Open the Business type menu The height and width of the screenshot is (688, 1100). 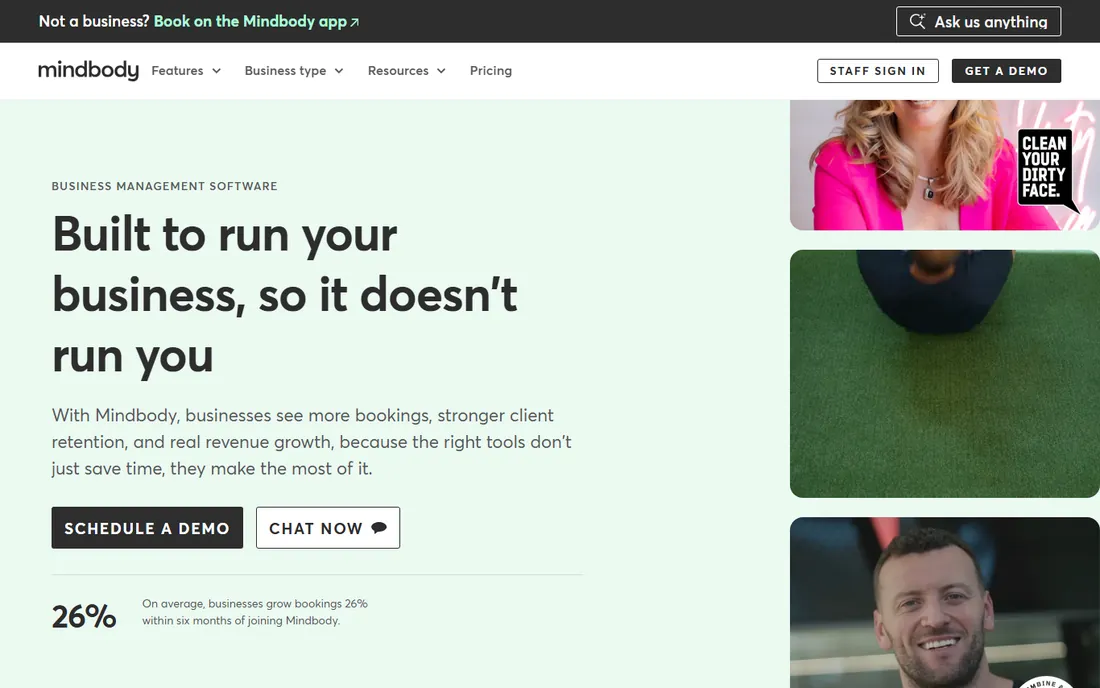tap(294, 71)
